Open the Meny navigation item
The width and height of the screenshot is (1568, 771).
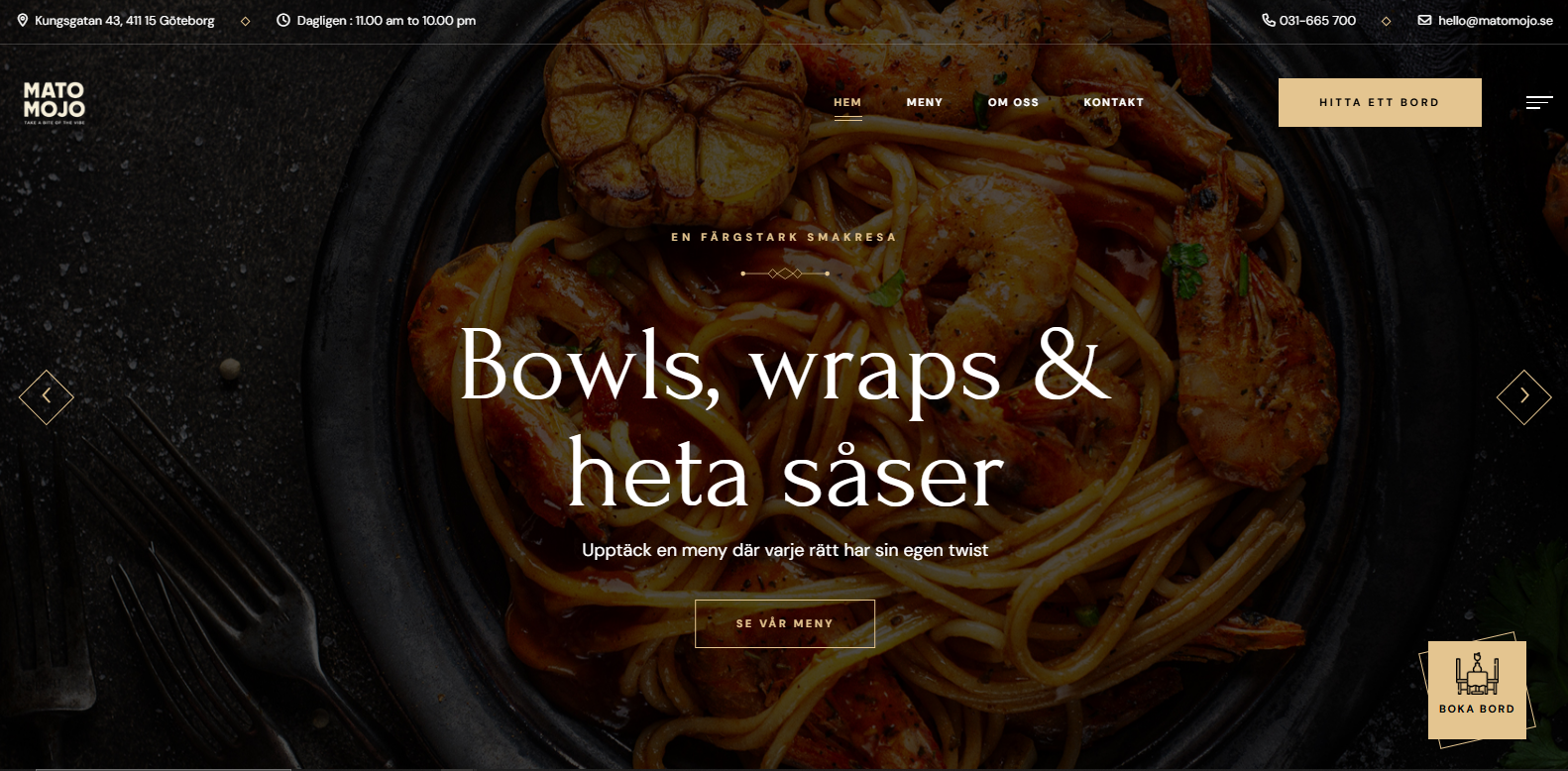(925, 102)
